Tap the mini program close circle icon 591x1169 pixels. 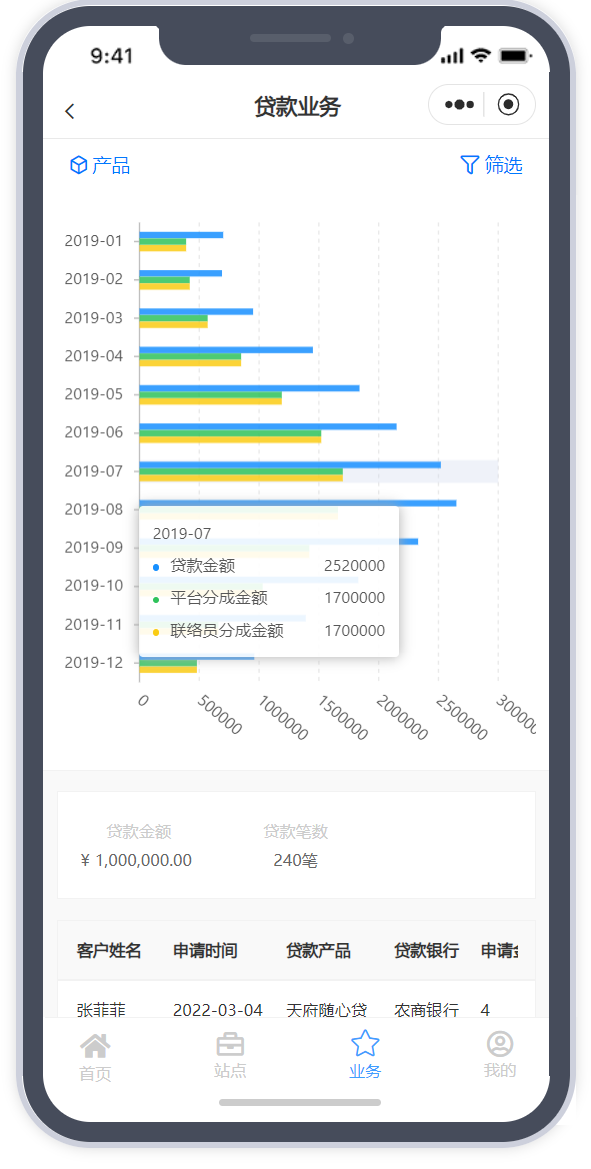click(508, 105)
